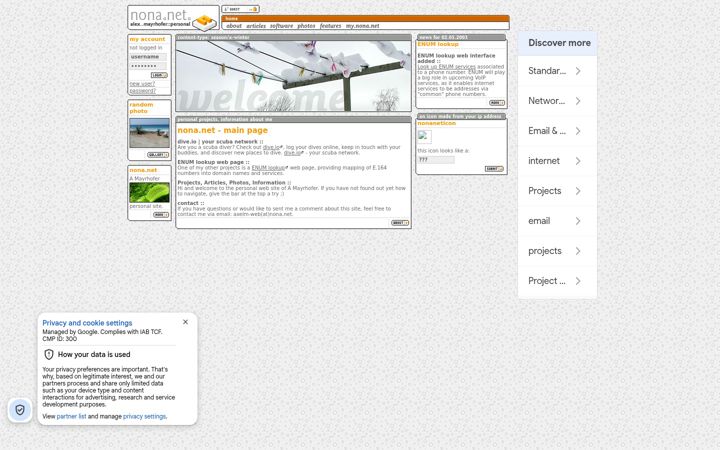
Task: Close the Privacy and cookie settings popup
Action: tap(186, 322)
